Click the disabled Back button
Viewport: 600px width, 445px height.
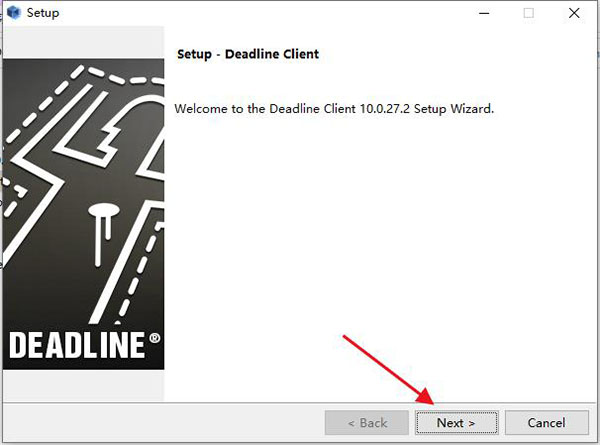coord(367,423)
